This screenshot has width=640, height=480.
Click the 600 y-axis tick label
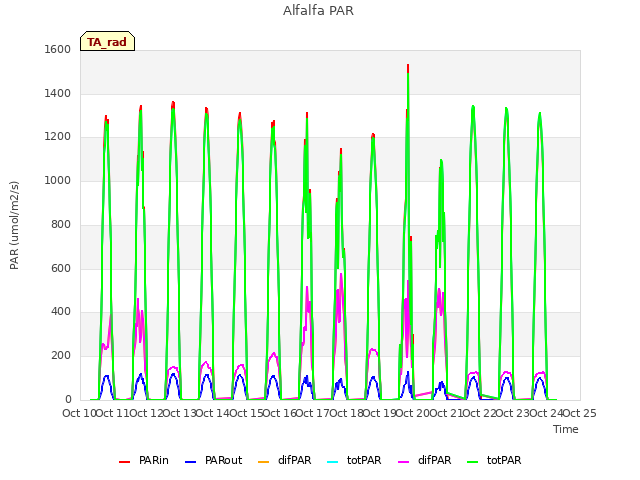[61, 268]
